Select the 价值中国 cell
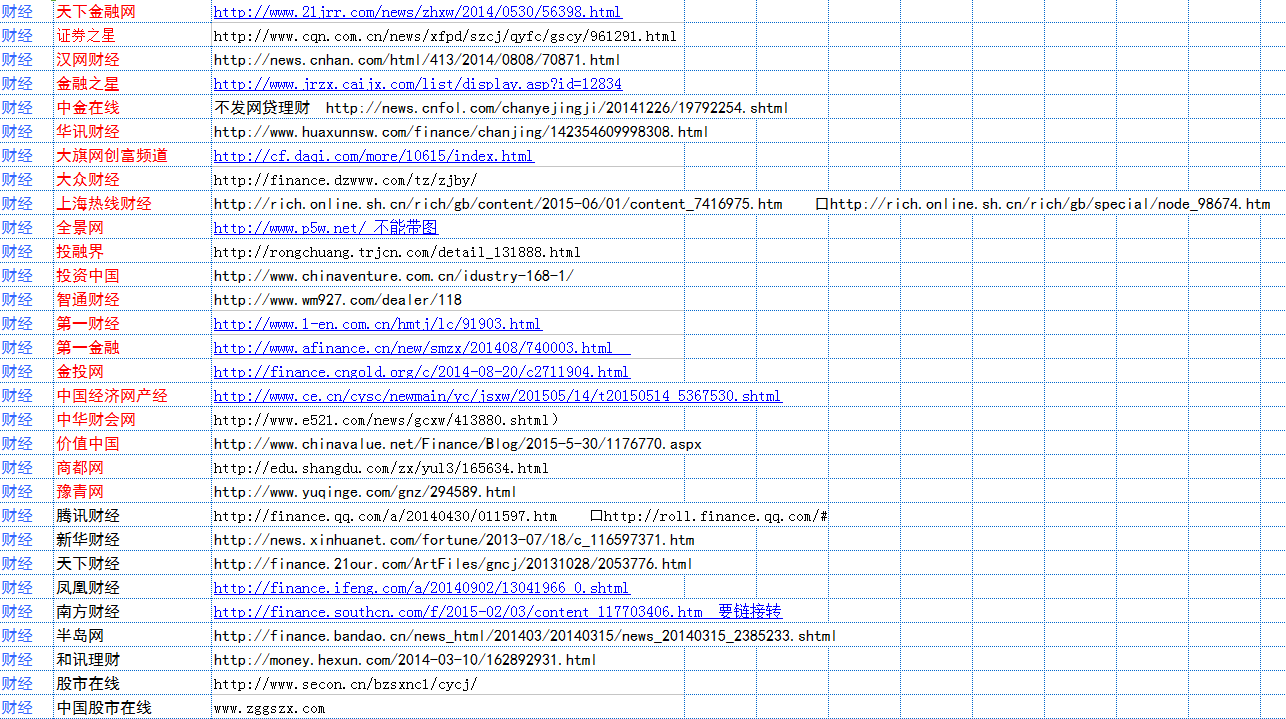 (x=132, y=444)
